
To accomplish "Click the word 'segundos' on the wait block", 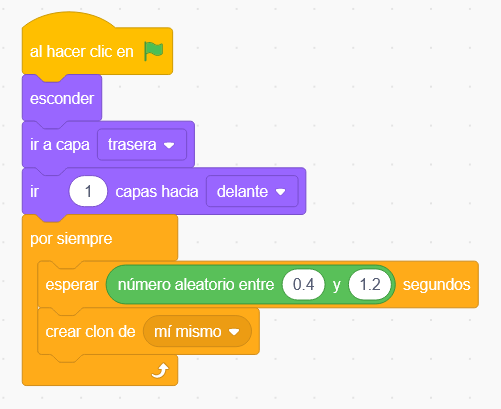I will tap(437, 285).
